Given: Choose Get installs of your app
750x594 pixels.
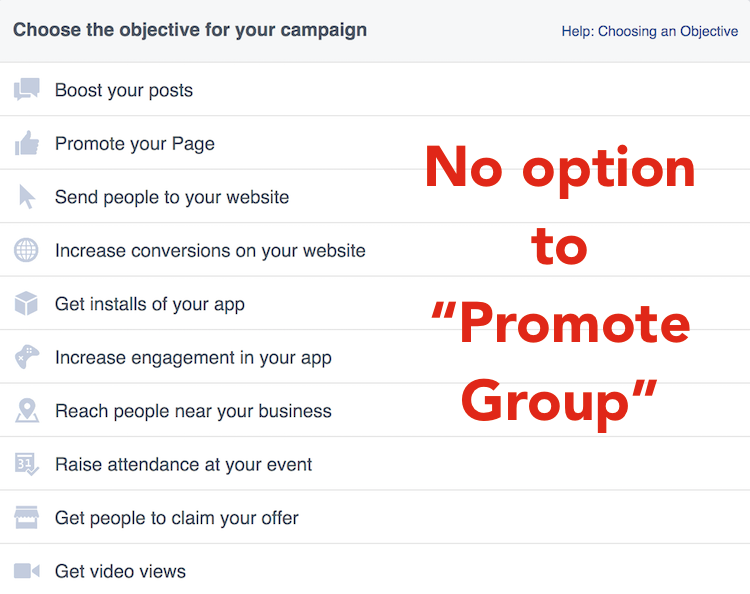Looking at the screenshot, I should (150, 304).
